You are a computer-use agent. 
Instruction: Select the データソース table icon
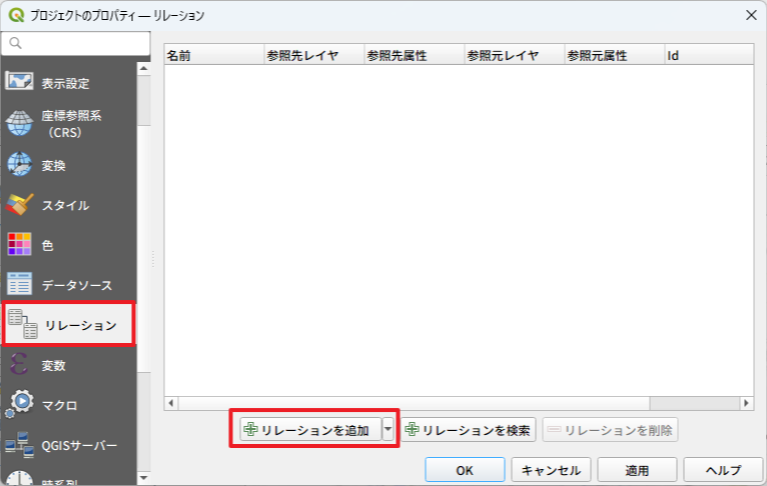pyautogui.click(x=20, y=285)
